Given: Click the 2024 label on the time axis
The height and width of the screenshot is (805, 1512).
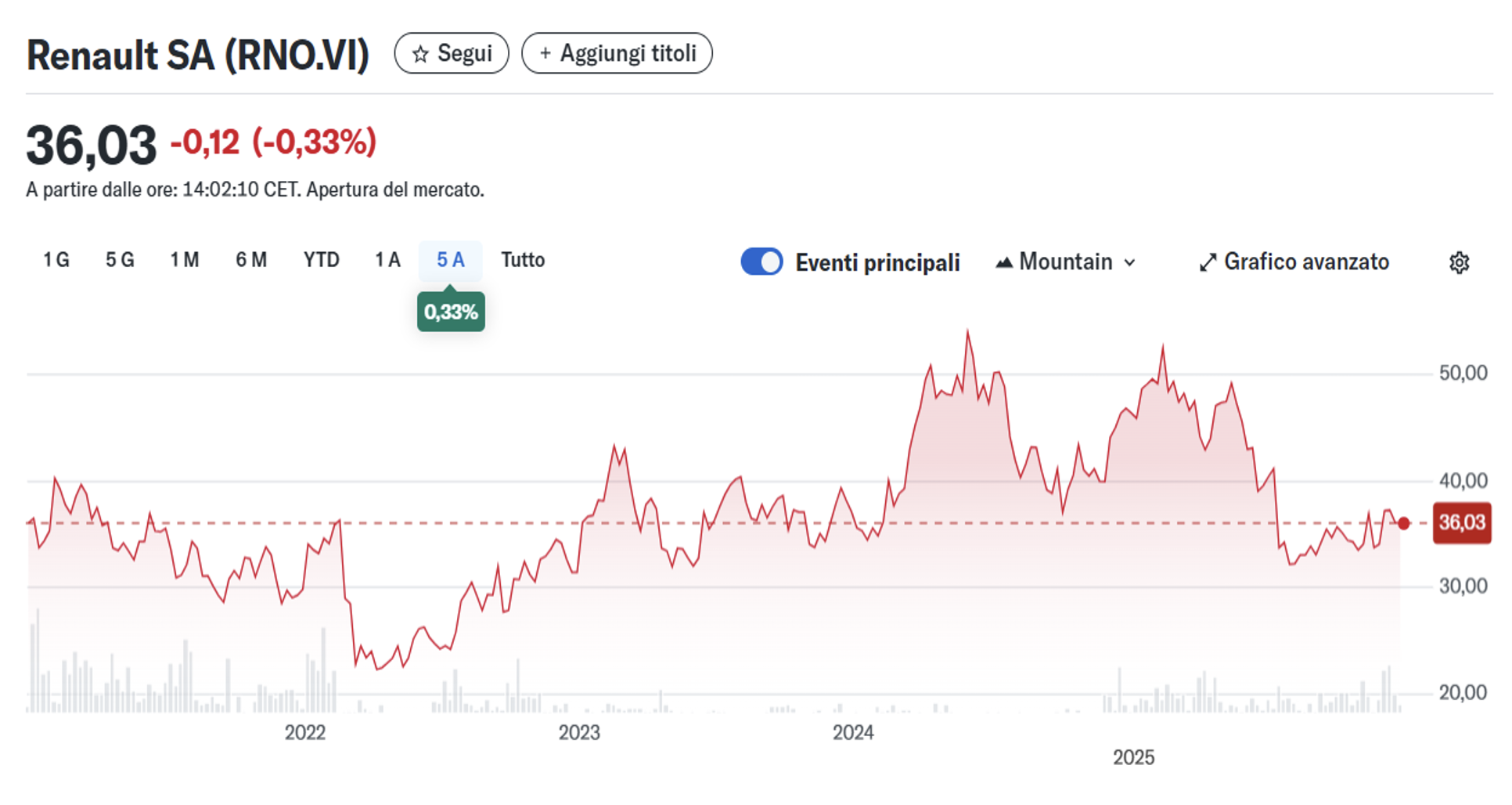Looking at the screenshot, I should [x=852, y=732].
